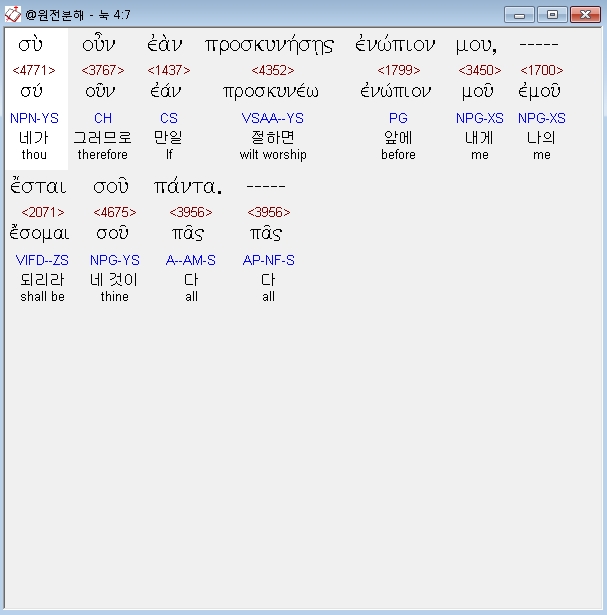Close the 원전분해 눅 4:7 window
This screenshot has height=615, width=607.
pos(585,15)
